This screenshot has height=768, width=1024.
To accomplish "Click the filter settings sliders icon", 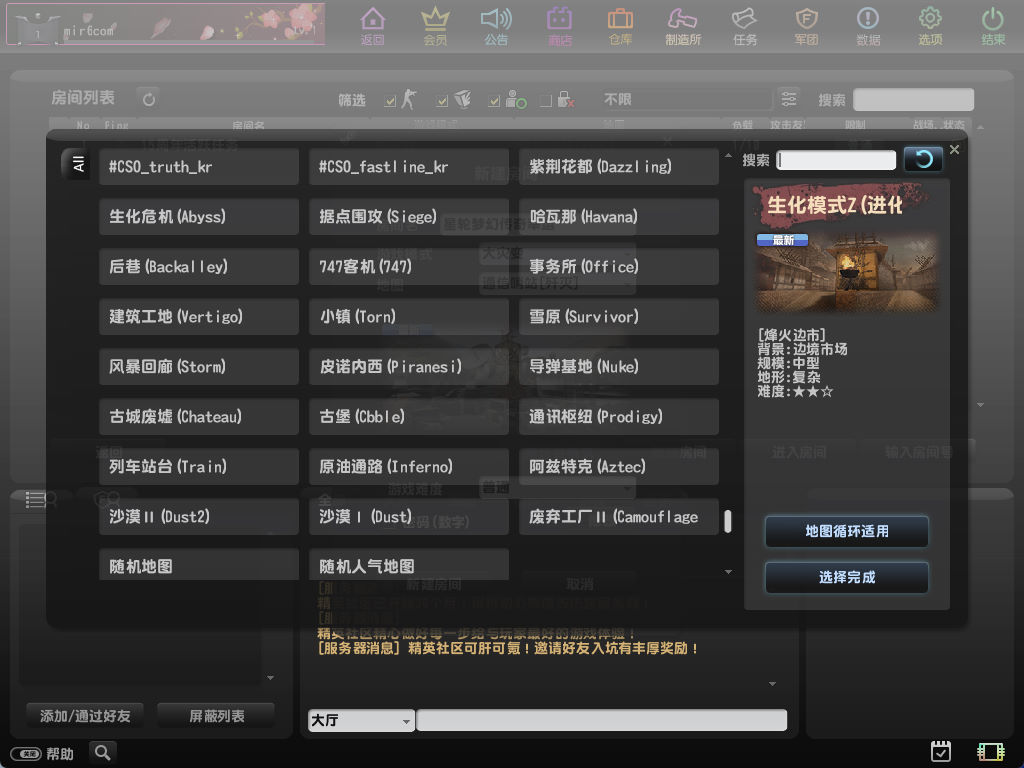I will pos(789,99).
